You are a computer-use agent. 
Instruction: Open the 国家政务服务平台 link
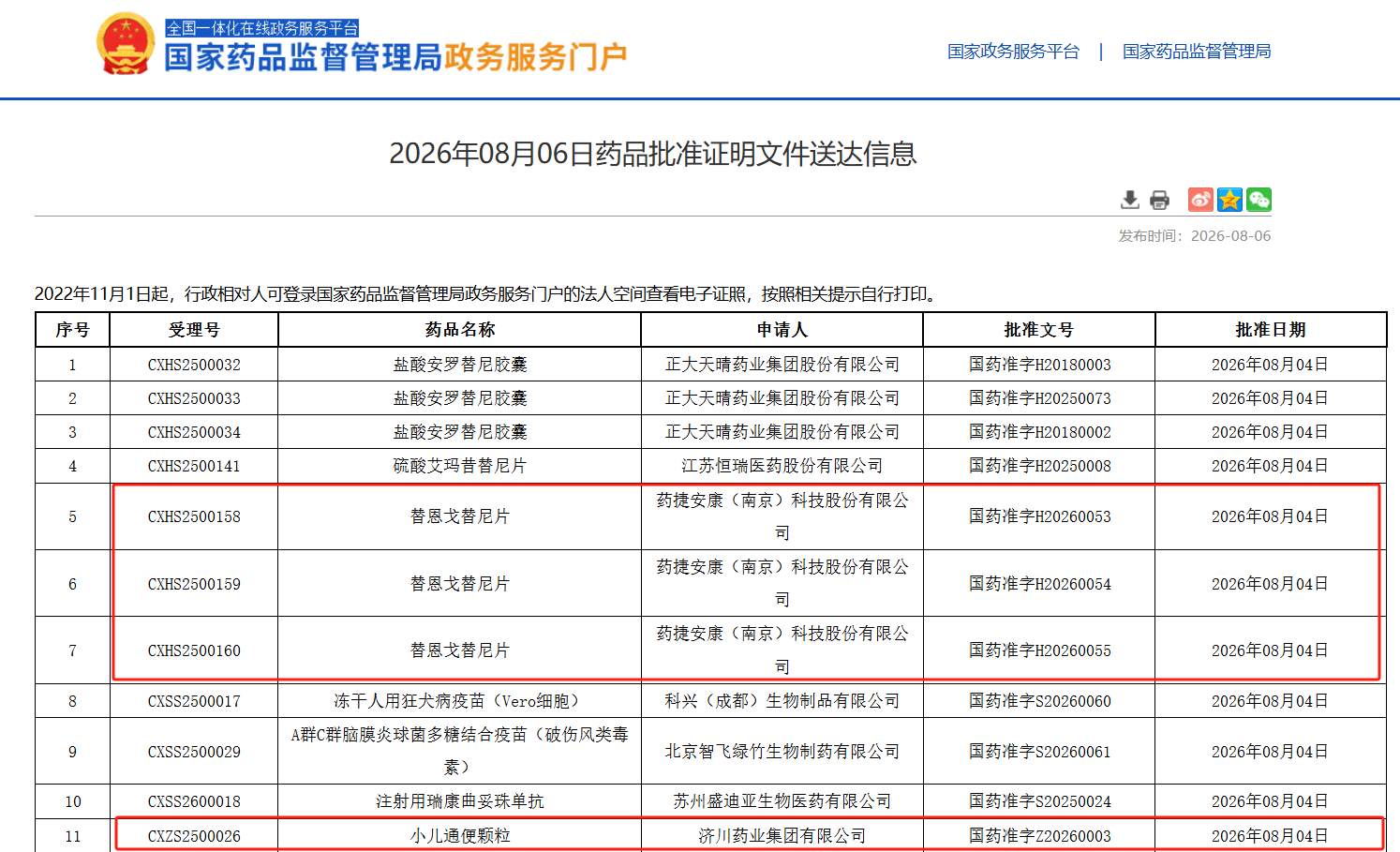1013,52
